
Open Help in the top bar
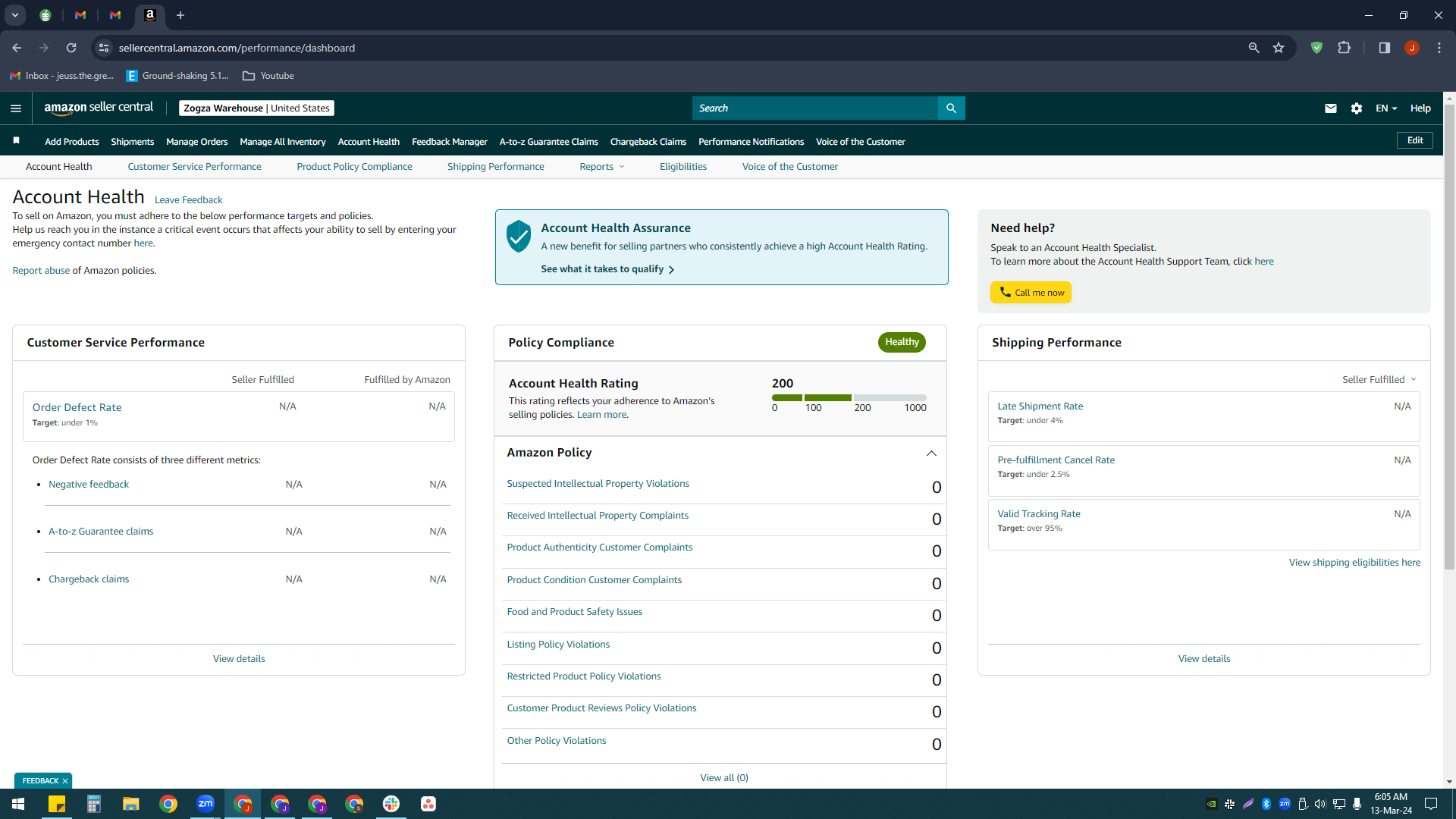1420,108
